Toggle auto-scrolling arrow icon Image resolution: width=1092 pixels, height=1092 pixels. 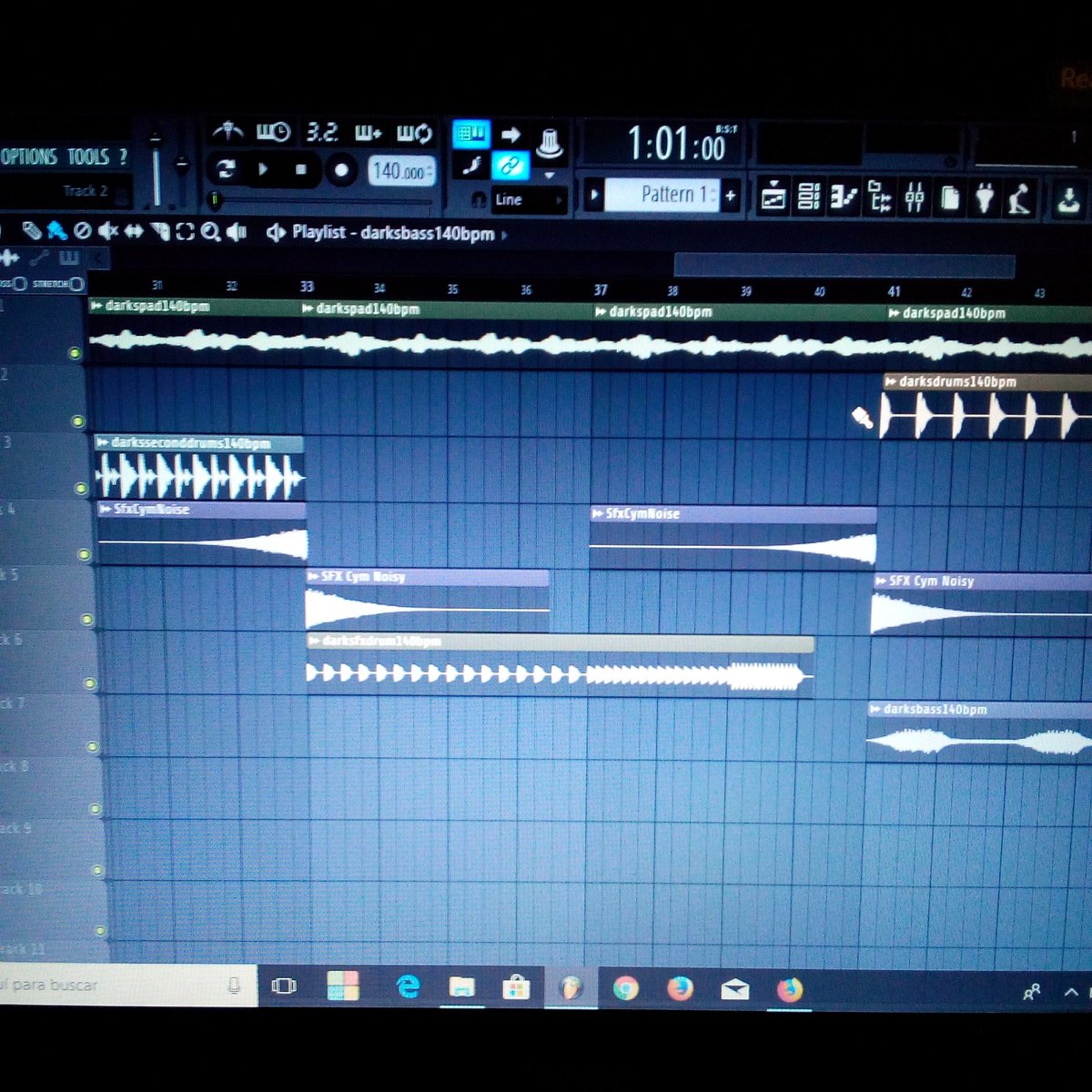[x=511, y=136]
